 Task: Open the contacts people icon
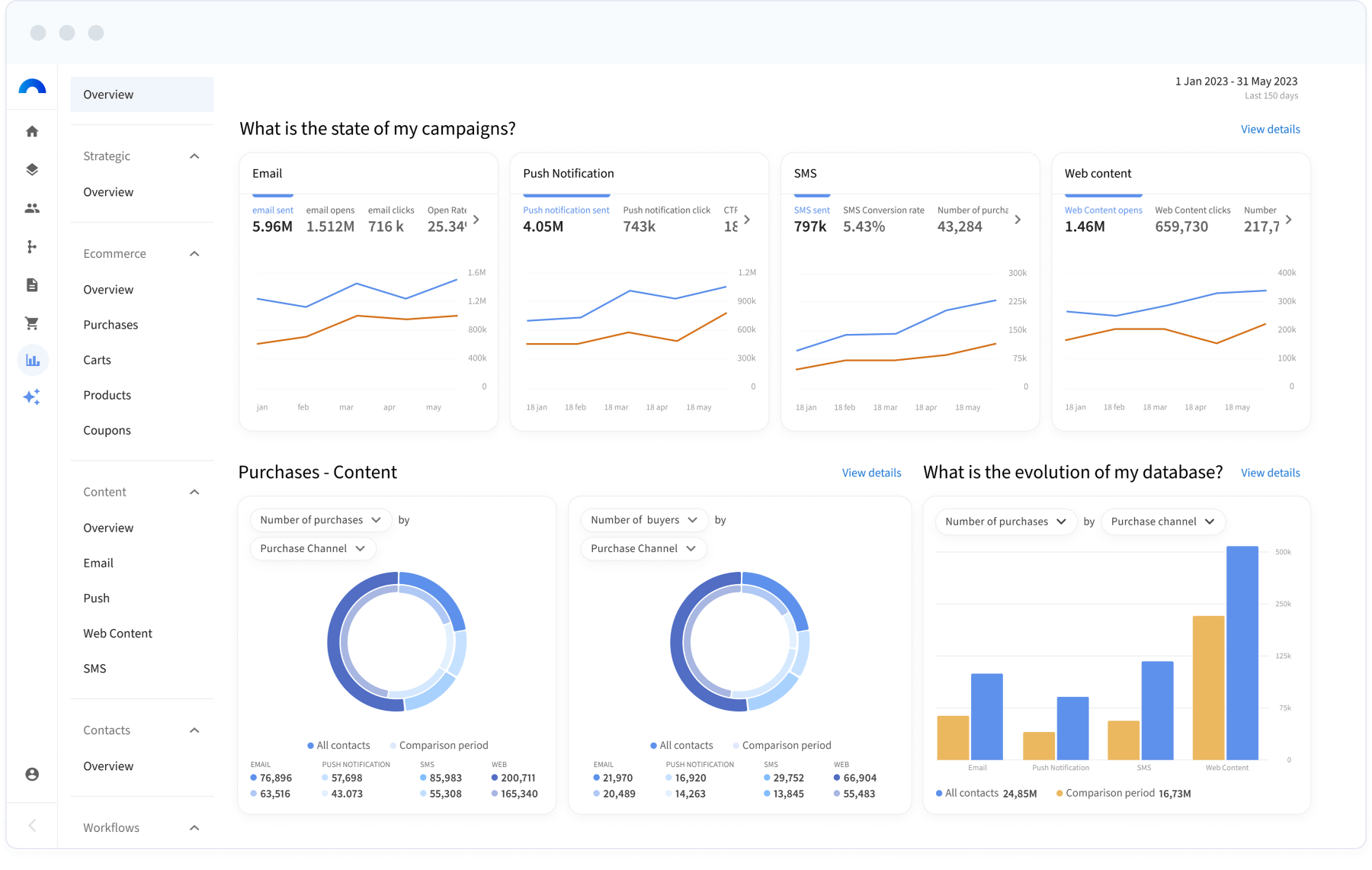point(32,208)
